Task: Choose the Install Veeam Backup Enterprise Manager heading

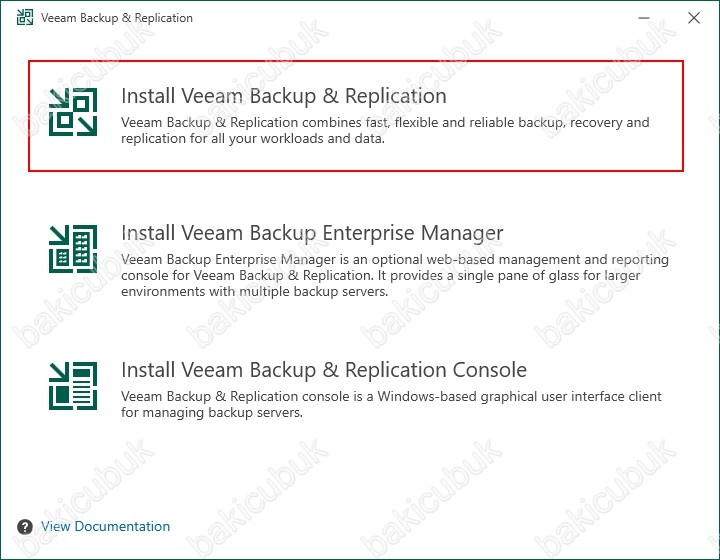Action: point(312,233)
